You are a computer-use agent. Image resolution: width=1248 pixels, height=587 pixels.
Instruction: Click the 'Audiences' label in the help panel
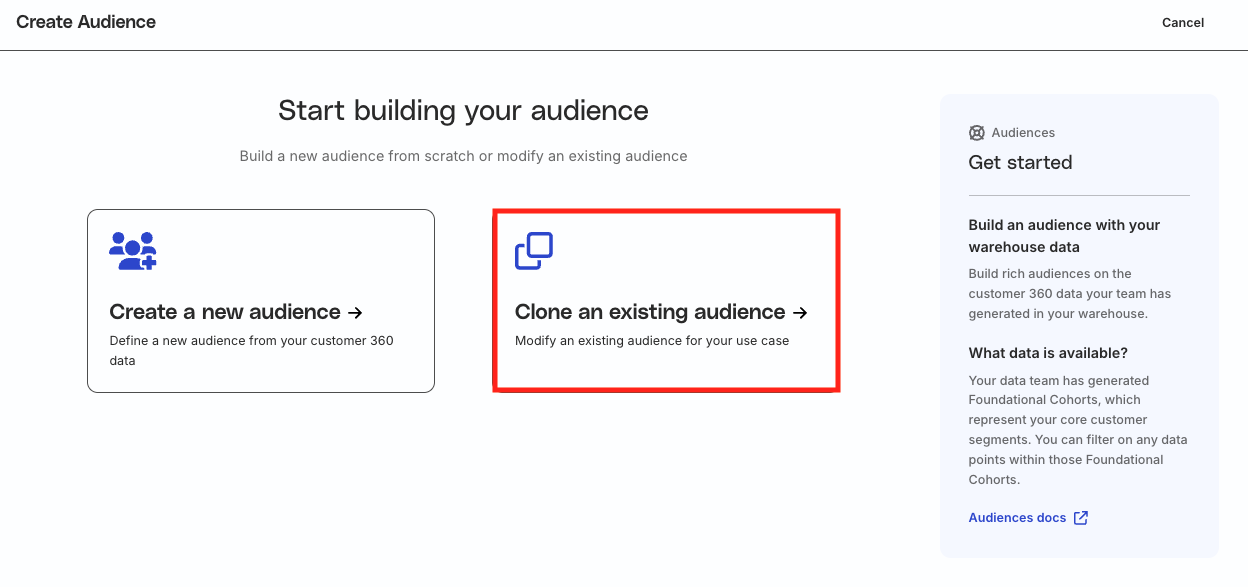coord(1023,133)
